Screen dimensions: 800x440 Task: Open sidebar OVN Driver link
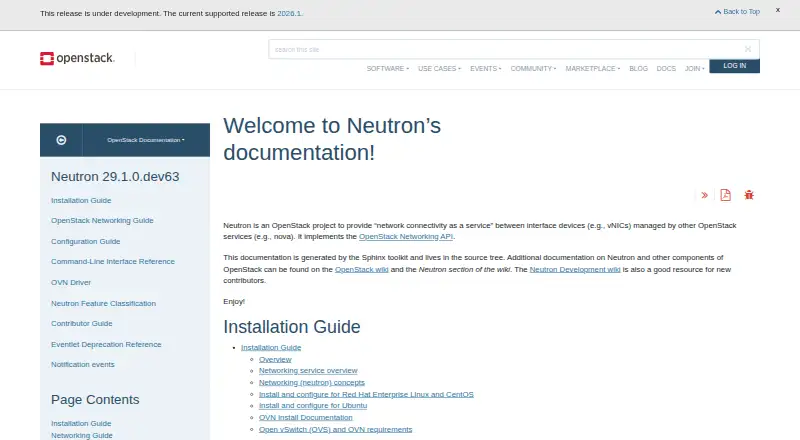point(71,282)
